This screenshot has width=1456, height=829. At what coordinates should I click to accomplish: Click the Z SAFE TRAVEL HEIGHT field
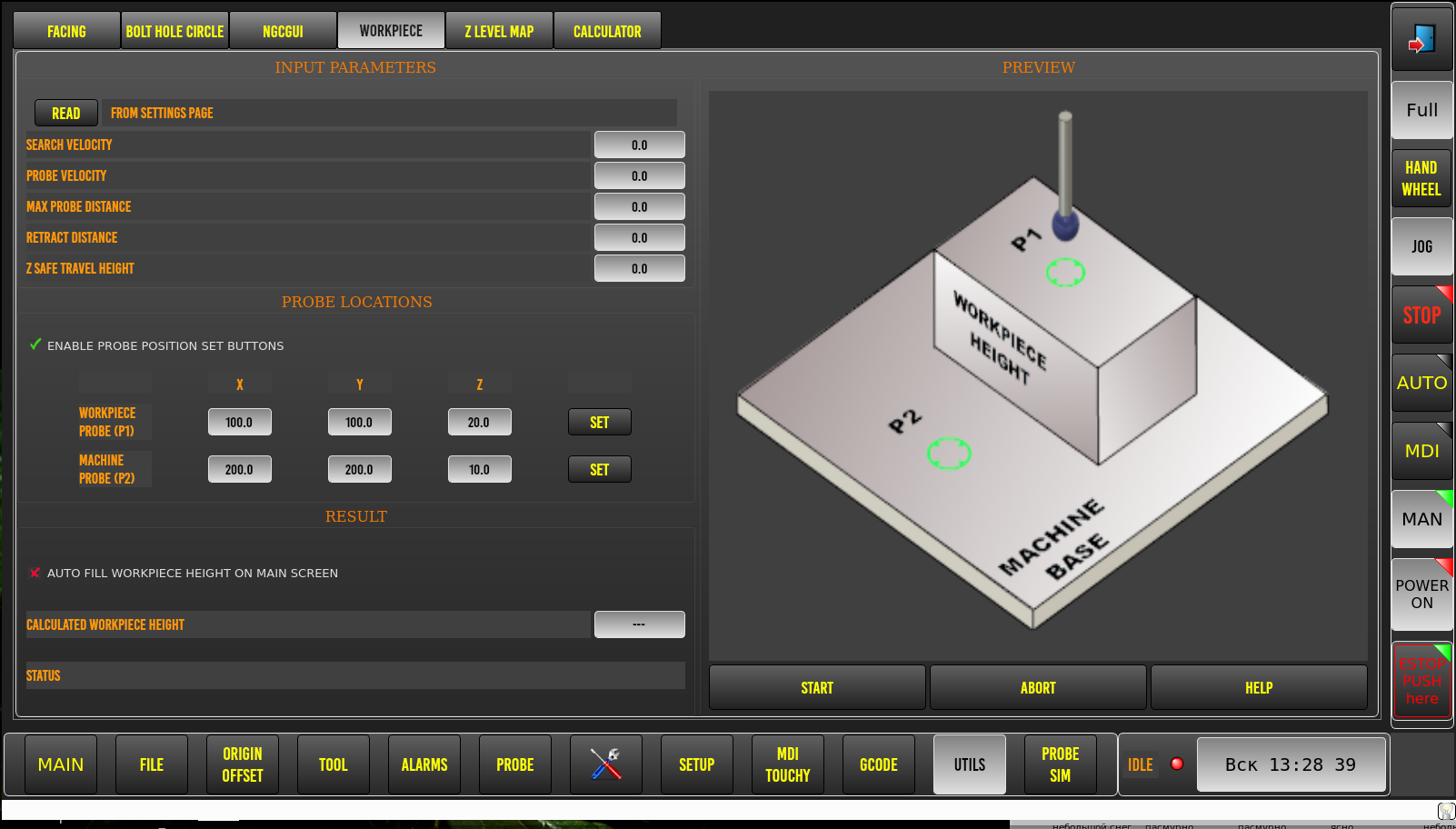click(x=640, y=268)
